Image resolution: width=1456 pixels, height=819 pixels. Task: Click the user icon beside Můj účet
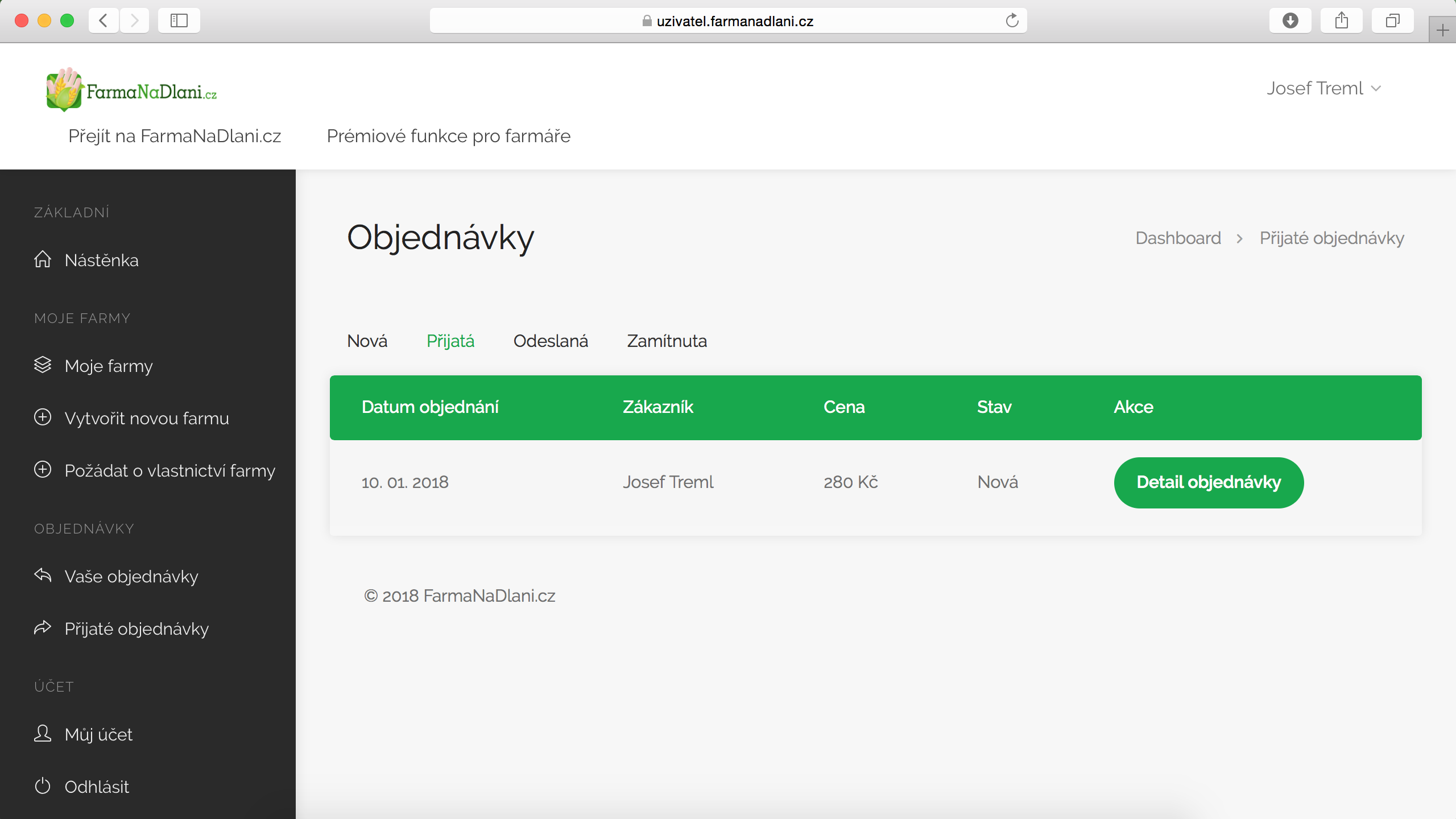click(x=43, y=733)
